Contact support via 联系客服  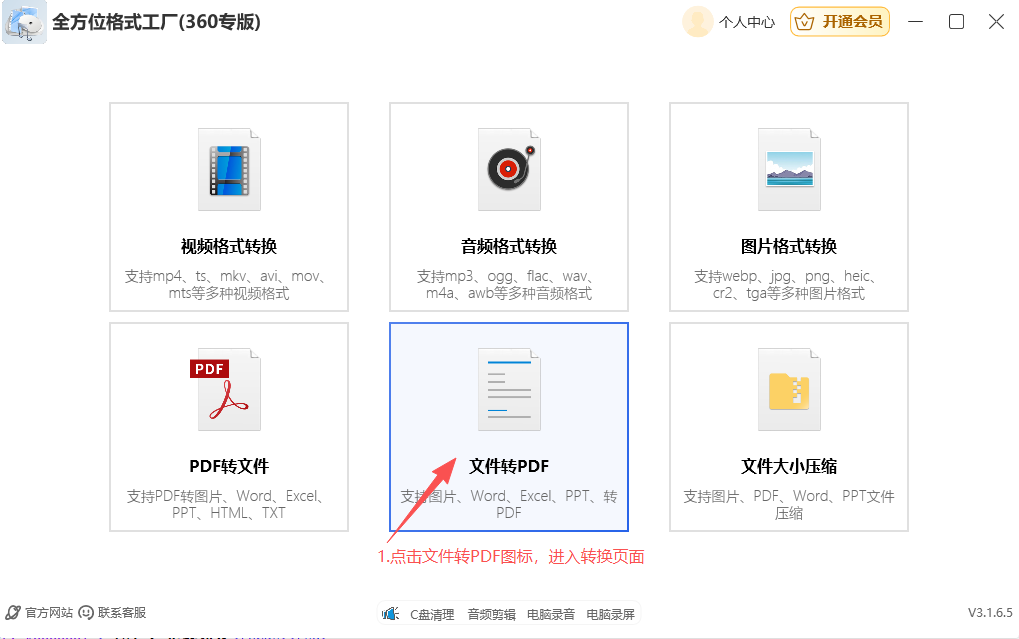pos(112,612)
